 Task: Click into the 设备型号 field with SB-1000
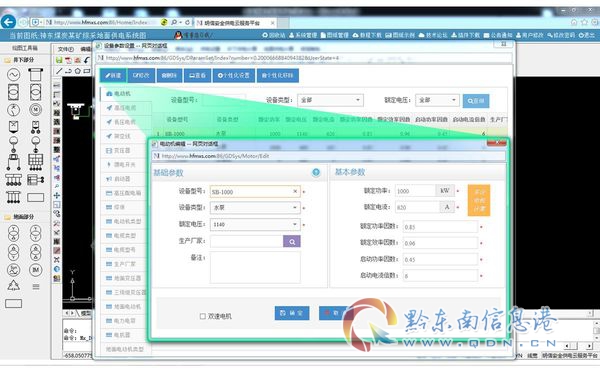[255, 192]
